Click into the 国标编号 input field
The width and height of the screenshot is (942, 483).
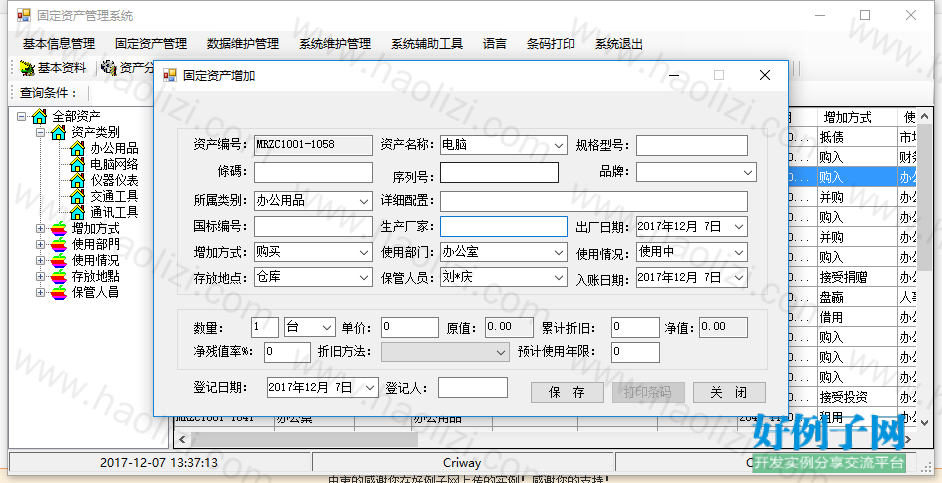click(313, 226)
